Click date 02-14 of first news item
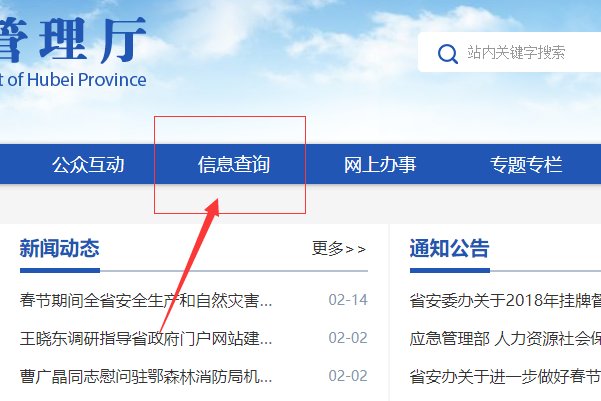 point(348,300)
